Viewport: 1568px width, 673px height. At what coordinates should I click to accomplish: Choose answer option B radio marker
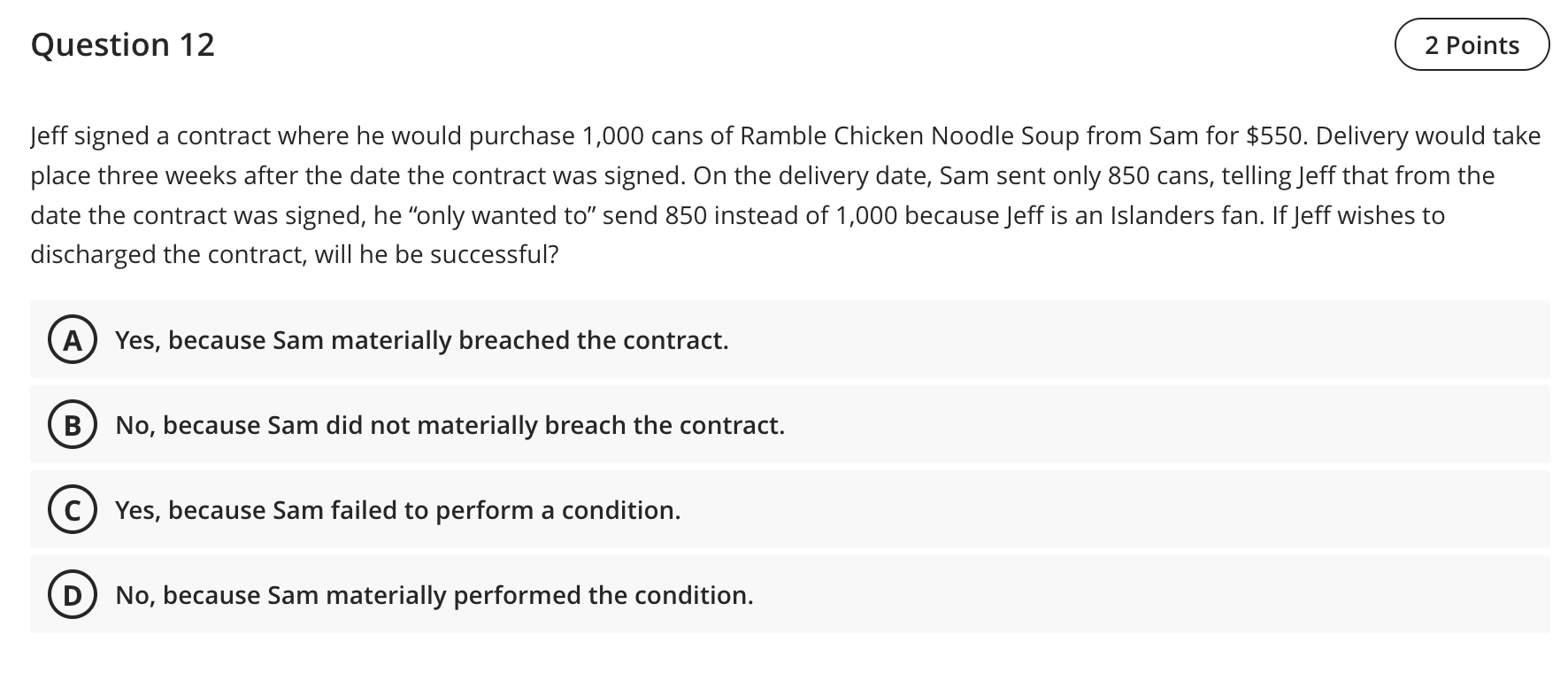tap(73, 425)
